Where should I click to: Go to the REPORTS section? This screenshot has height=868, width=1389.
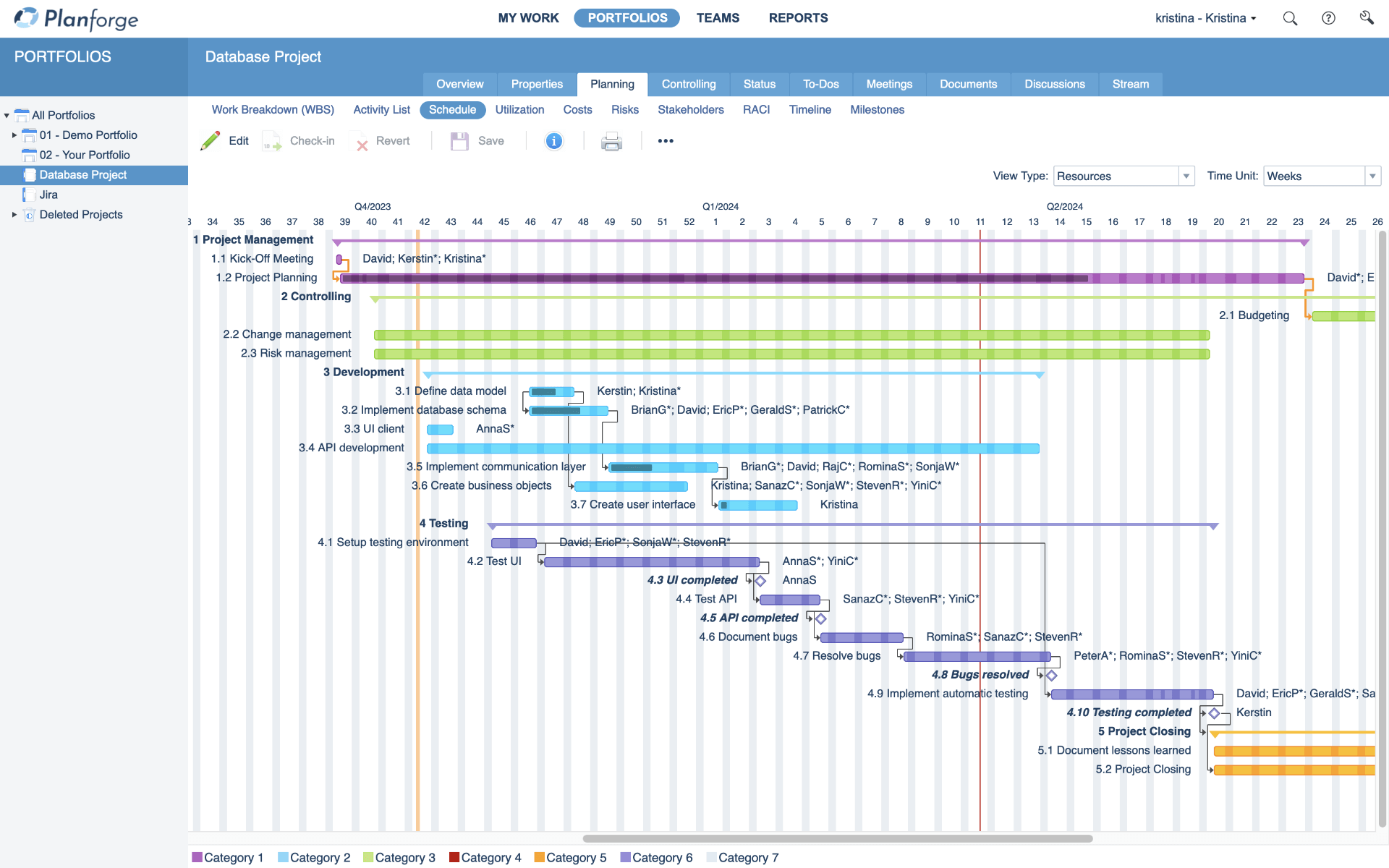pos(798,18)
